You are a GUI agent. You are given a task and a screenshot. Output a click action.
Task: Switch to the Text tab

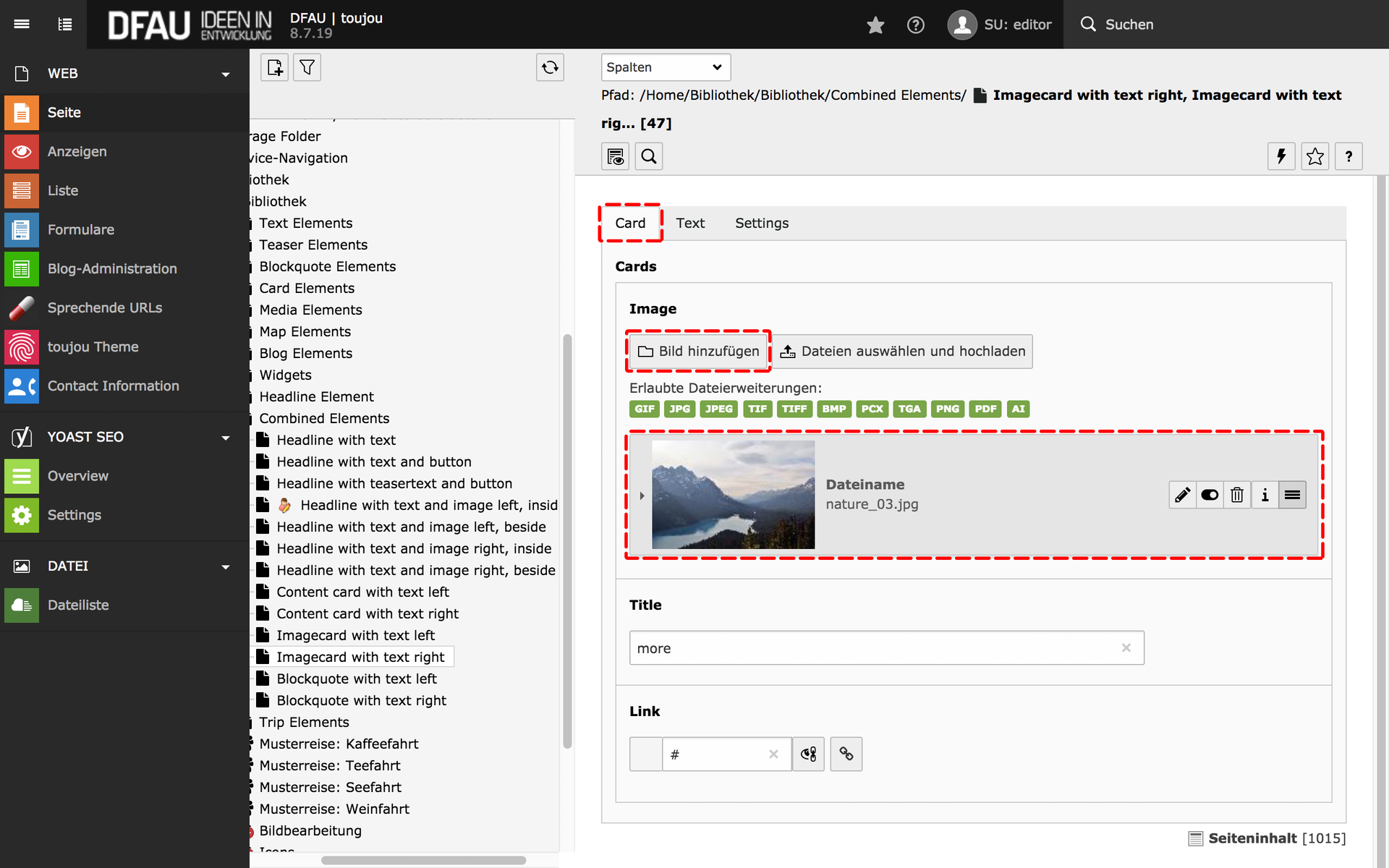click(x=690, y=223)
